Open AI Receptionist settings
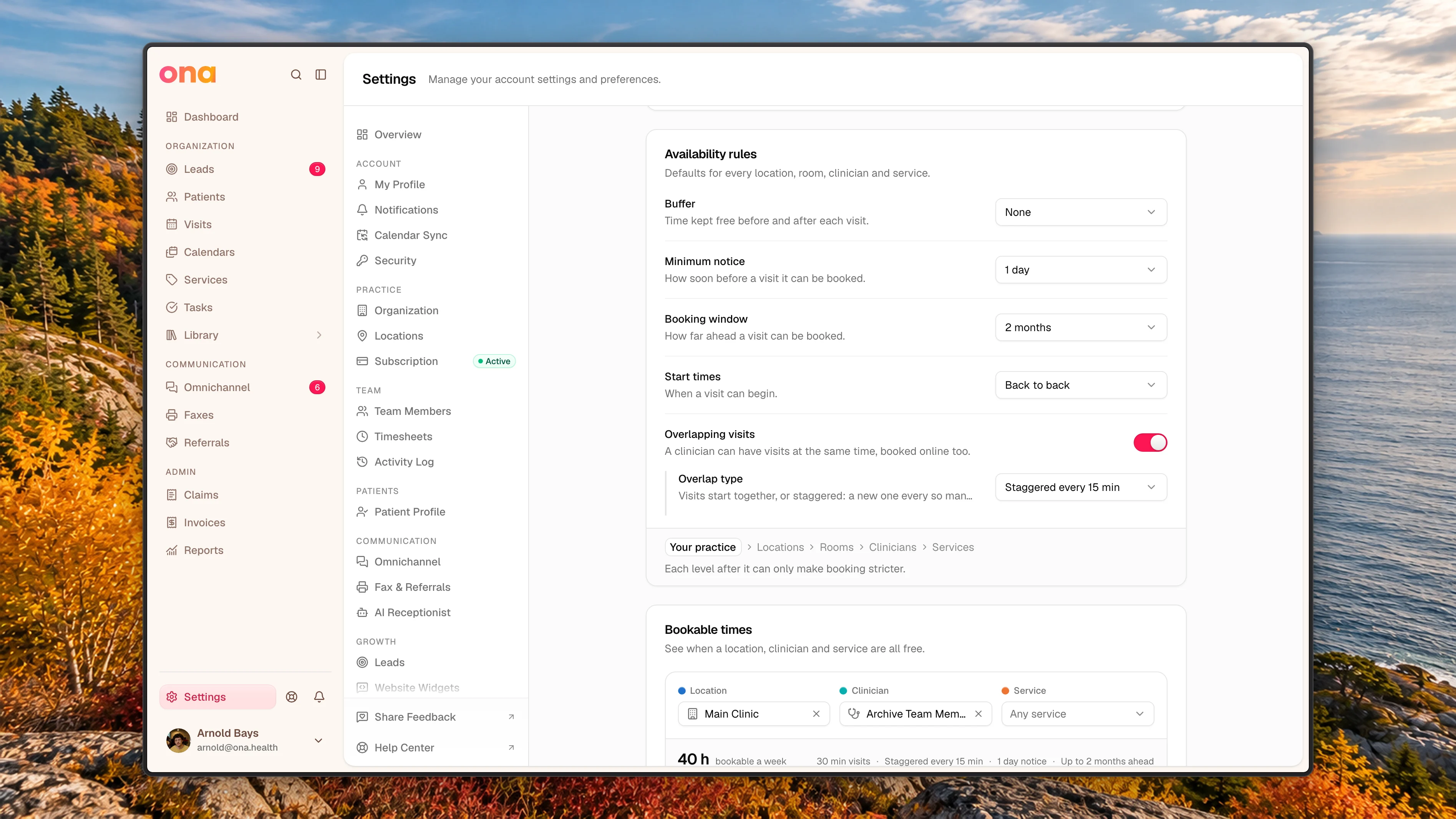Image resolution: width=1456 pixels, height=819 pixels. pyautogui.click(x=436, y=612)
